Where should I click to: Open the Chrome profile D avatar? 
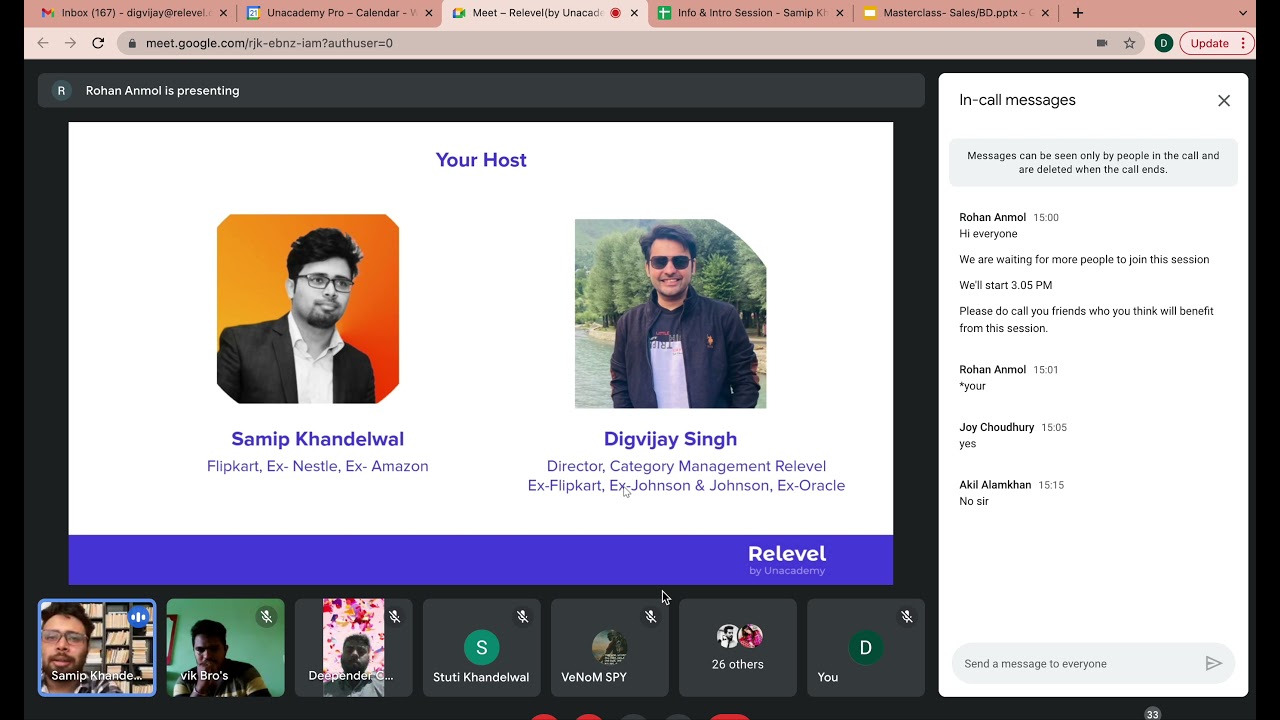click(1163, 43)
